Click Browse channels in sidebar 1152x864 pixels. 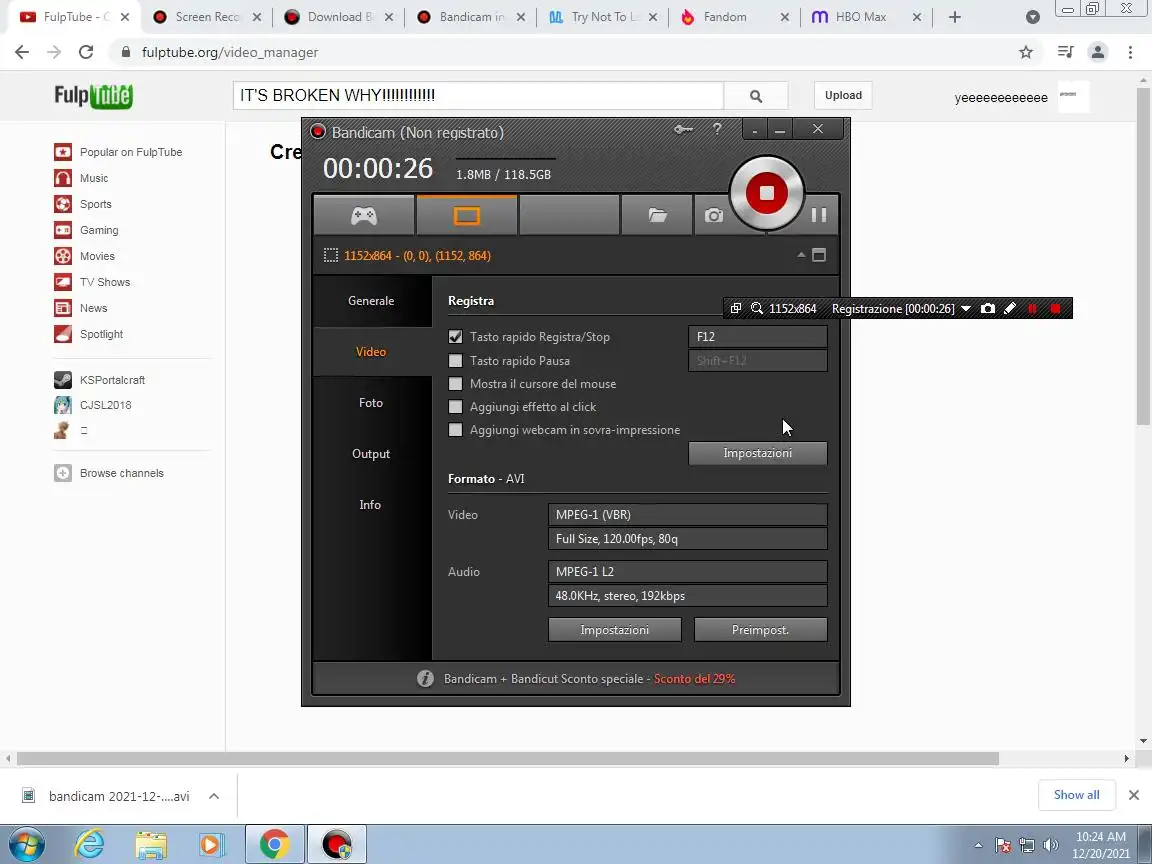(109, 473)
